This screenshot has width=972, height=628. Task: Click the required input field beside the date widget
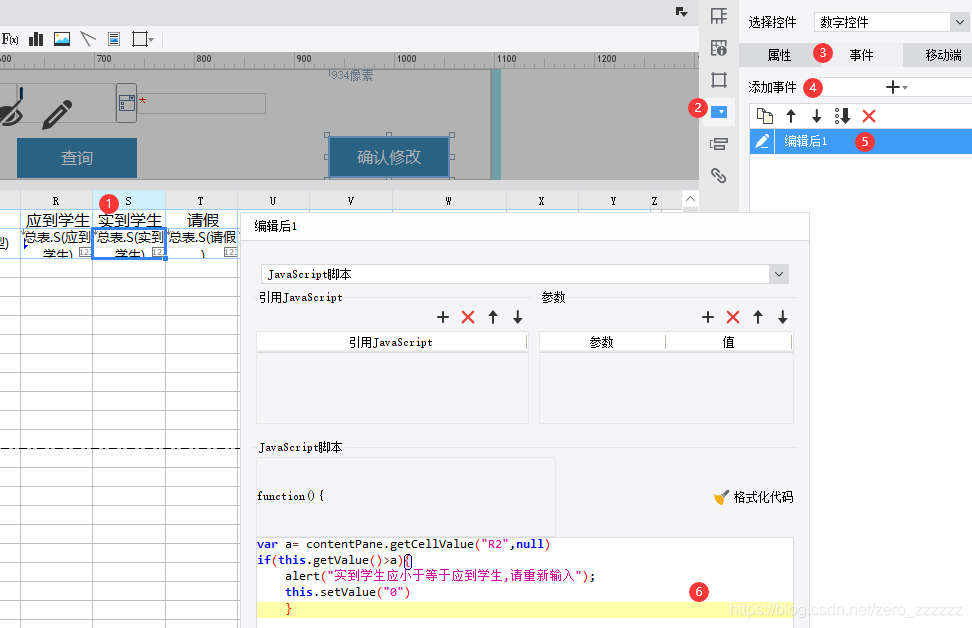pos(201,104)
